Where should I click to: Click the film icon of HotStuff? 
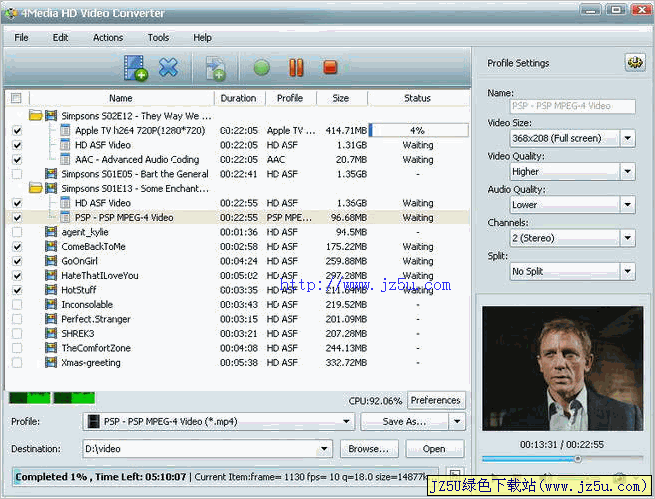click(51, 290)
